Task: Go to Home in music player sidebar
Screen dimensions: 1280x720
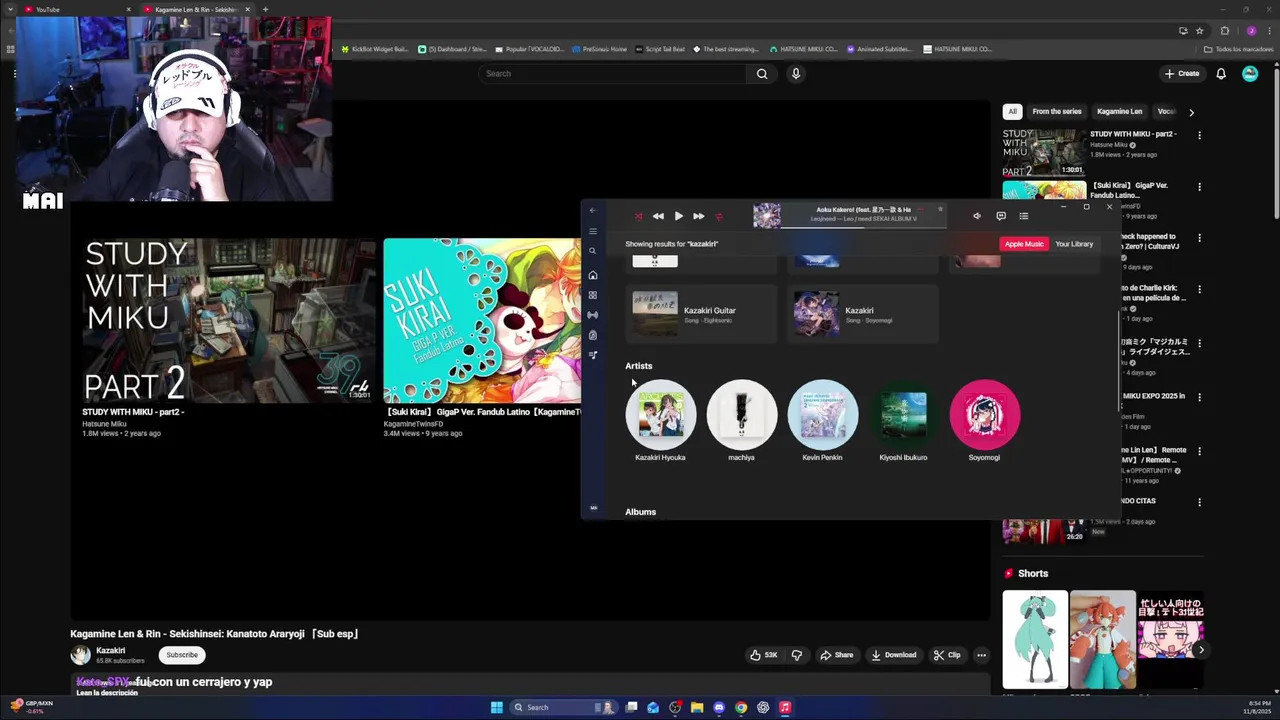Action: [x=592, y=275]
